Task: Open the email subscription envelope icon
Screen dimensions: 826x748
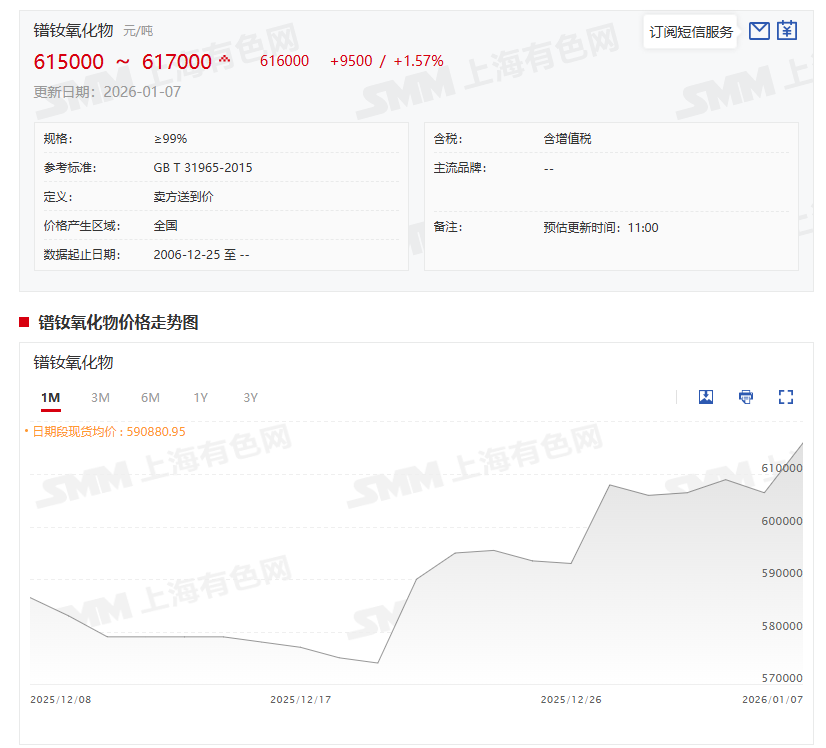Action: 759,31
